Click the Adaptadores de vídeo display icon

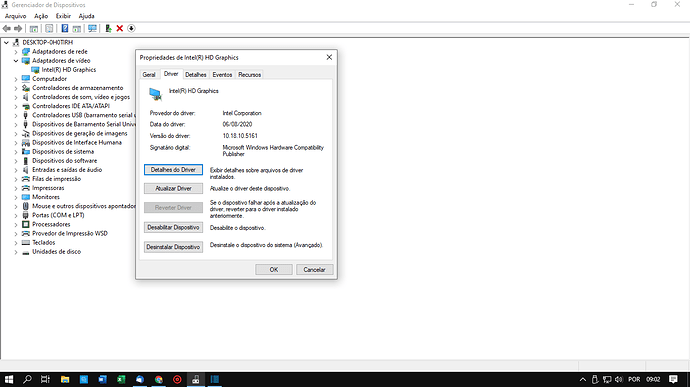click(x=26, y=61)
